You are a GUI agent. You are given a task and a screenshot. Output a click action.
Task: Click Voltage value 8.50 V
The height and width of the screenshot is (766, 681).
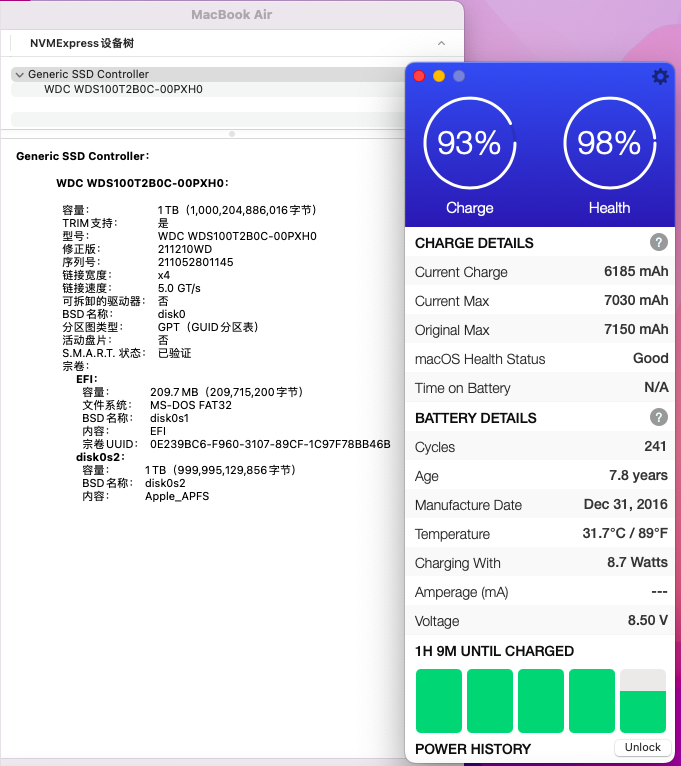(x=647, y=620)
